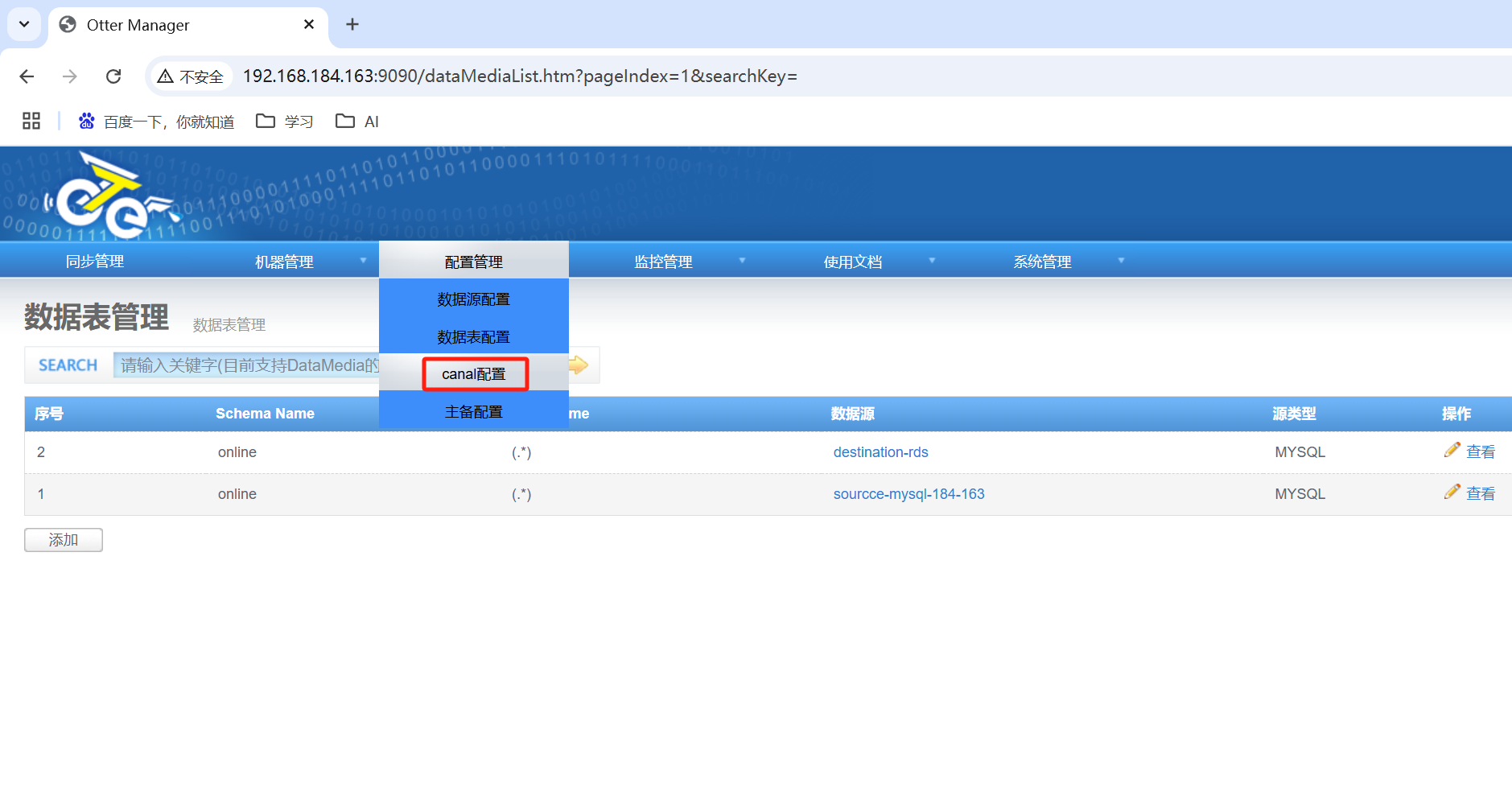This screenshot has height=812, width=1512.
Task: Click the browser forward arrow
Action: point(70,76)
